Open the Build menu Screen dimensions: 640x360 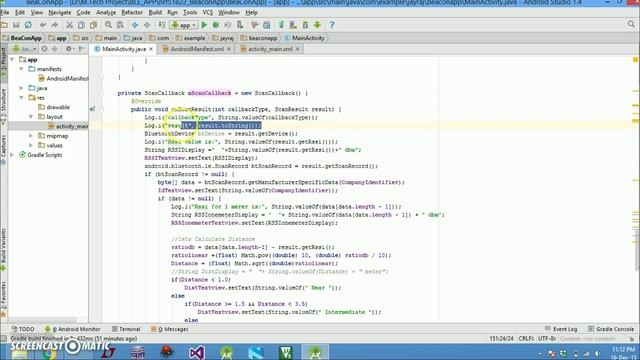[x=155, y=13]
